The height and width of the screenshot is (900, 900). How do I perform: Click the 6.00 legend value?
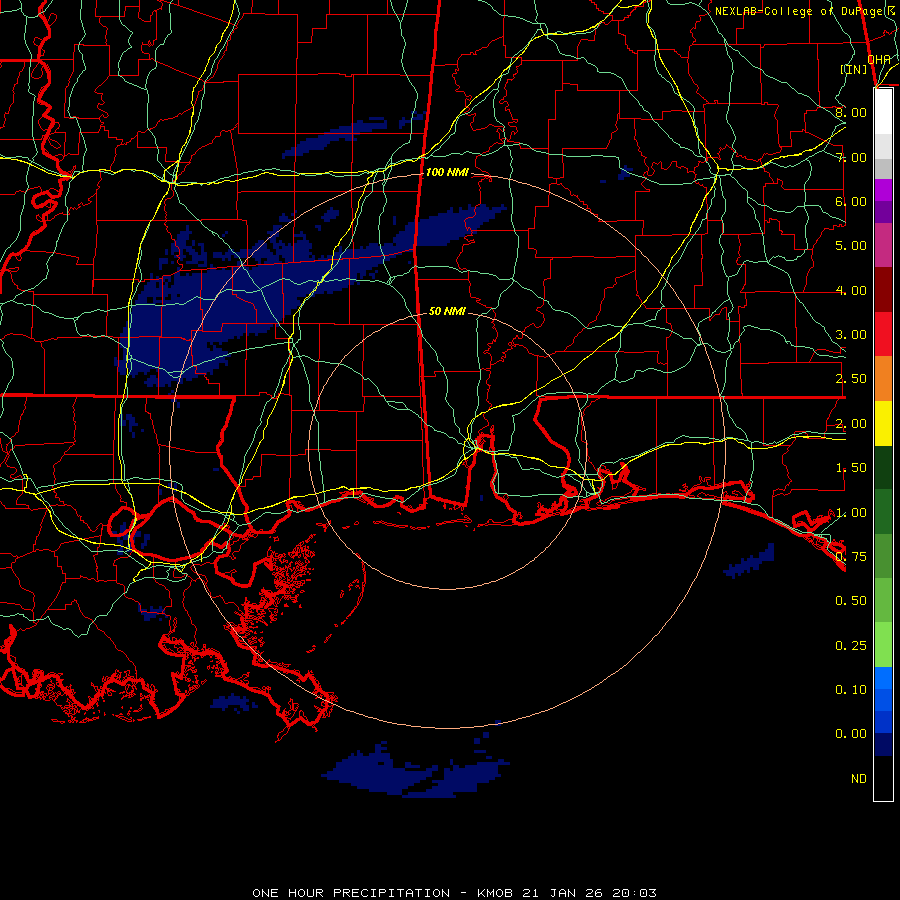851,201
